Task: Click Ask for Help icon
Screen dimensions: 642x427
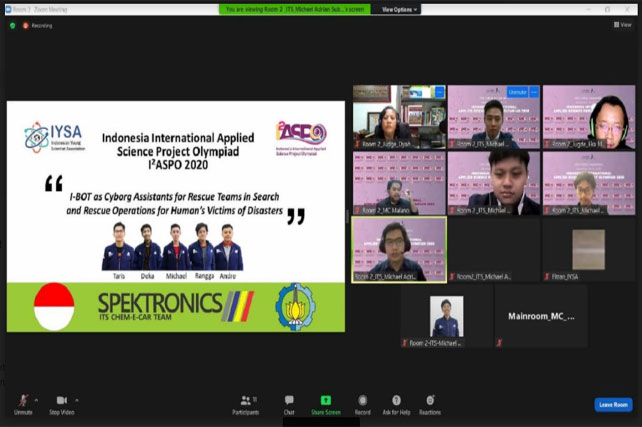Action: pos(396,400)
